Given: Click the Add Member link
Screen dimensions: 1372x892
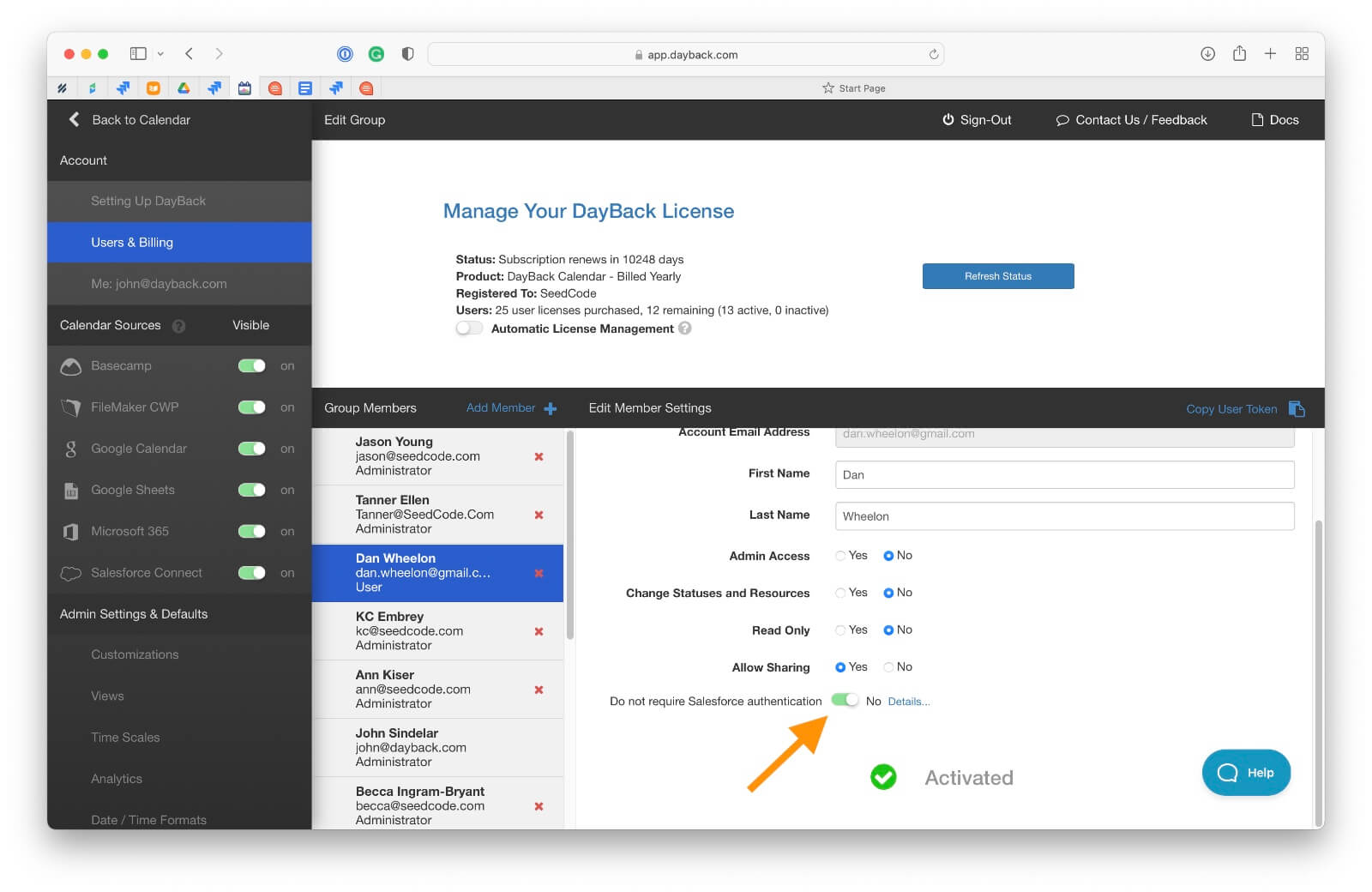Looking at the screenshot, I should [x=501, y=408].
